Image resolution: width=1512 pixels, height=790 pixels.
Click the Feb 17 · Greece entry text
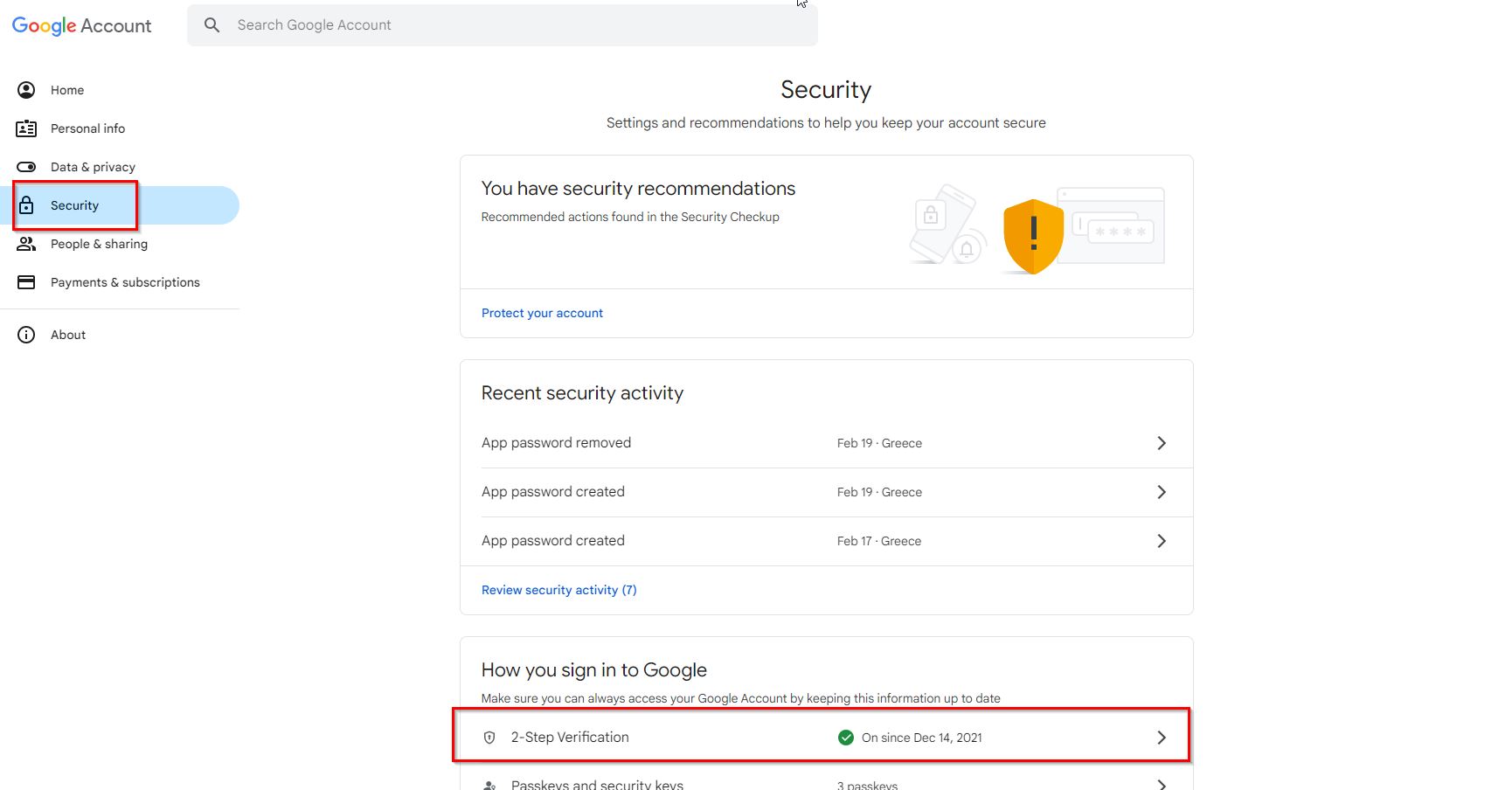coord(879,541)
